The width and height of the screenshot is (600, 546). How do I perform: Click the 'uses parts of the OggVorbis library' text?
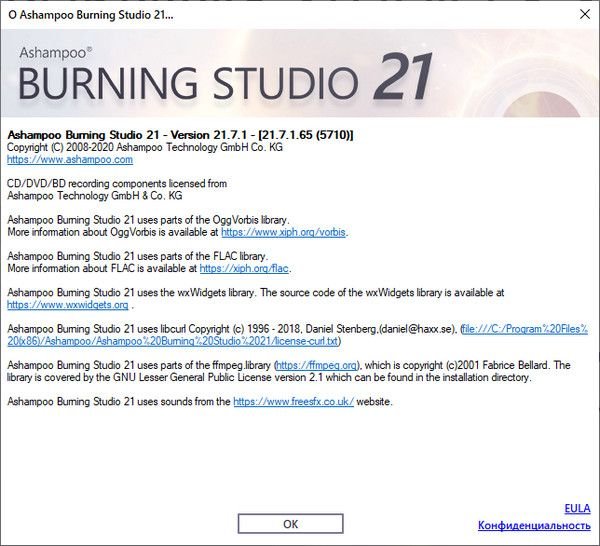pyautogui.click(x=148, y=220)
